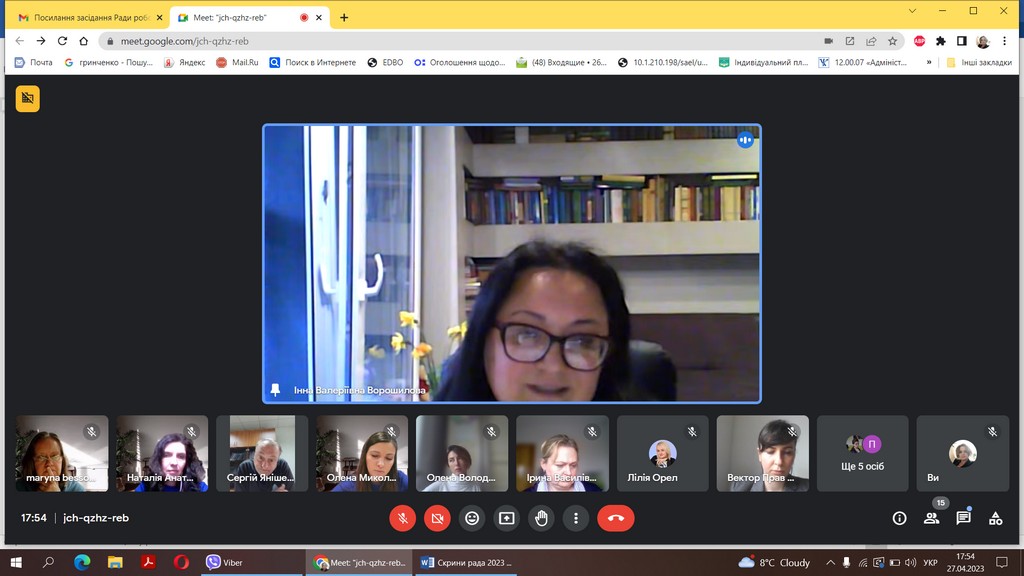Unpin Інна Валеріївна Ворошилова's pinned video
Viewport: 1024px width, 576px height.
coord(276,389)
